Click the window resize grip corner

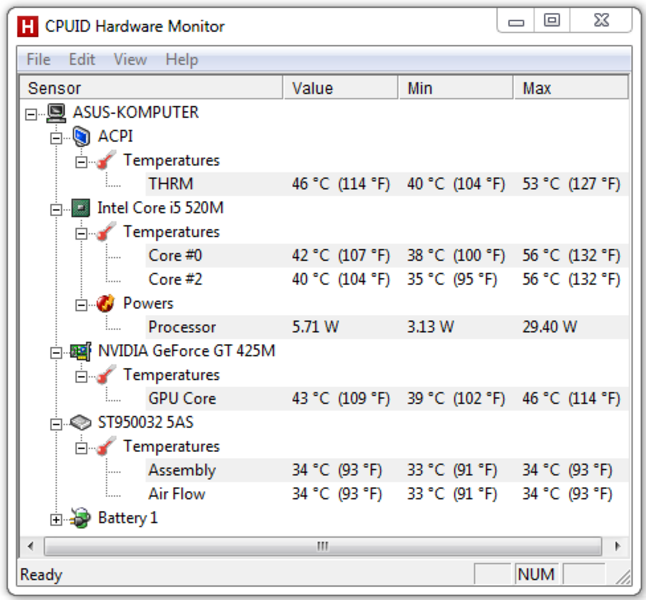click(623, 577)
